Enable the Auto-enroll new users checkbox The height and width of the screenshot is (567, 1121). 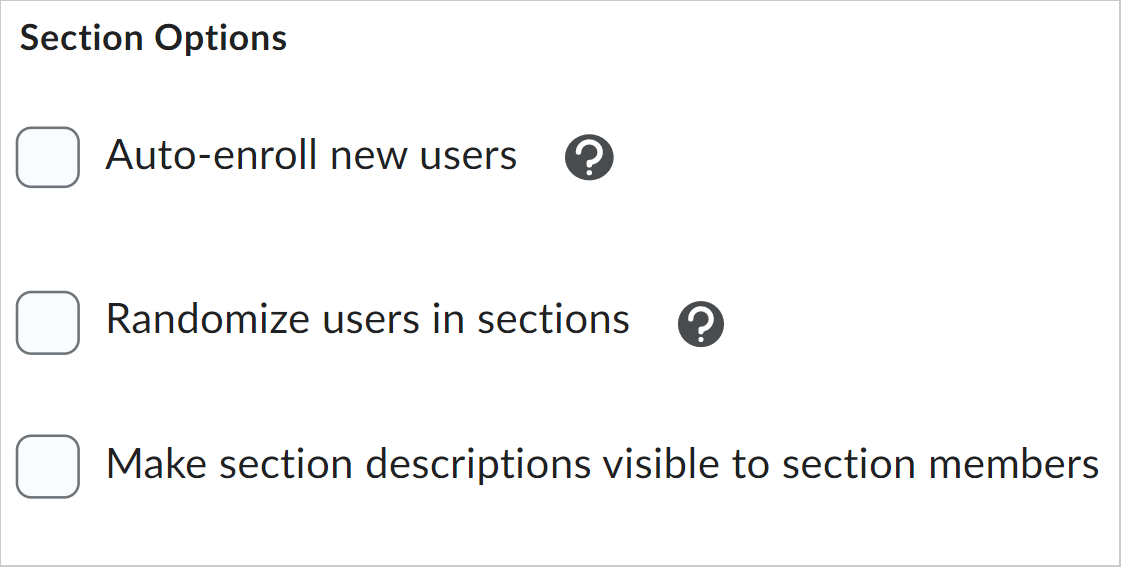tap(48, 157)
